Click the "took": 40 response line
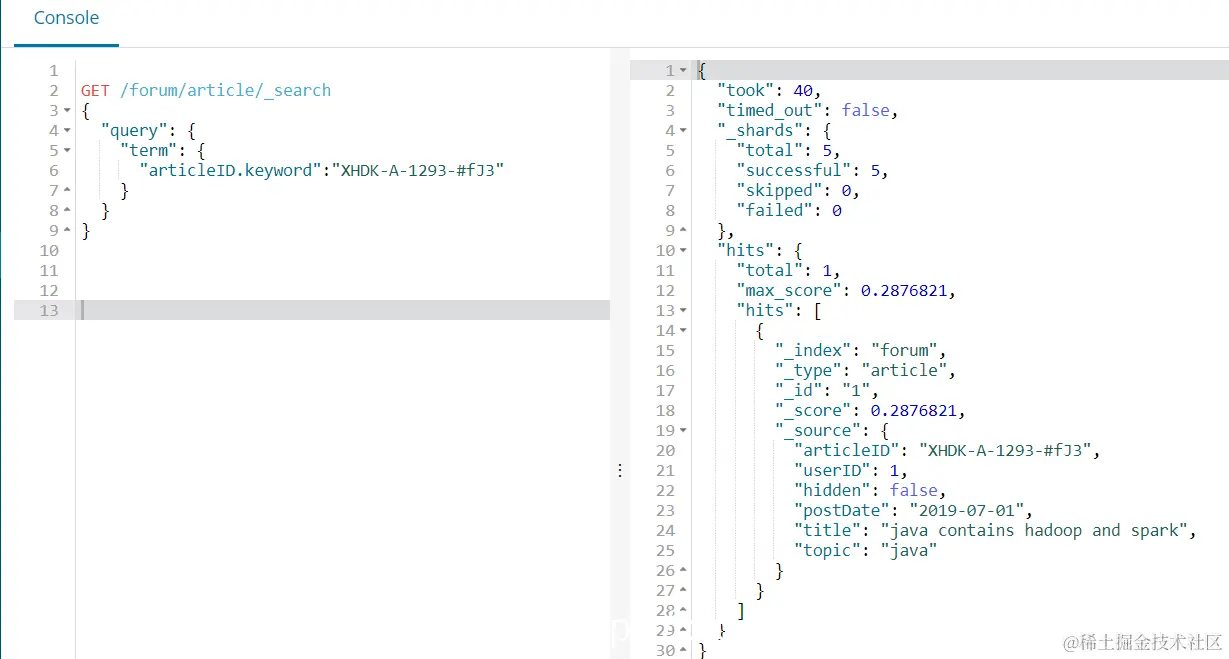This screenshot has width=1229, height=659. pyautogui.click(x=769, y=90)
